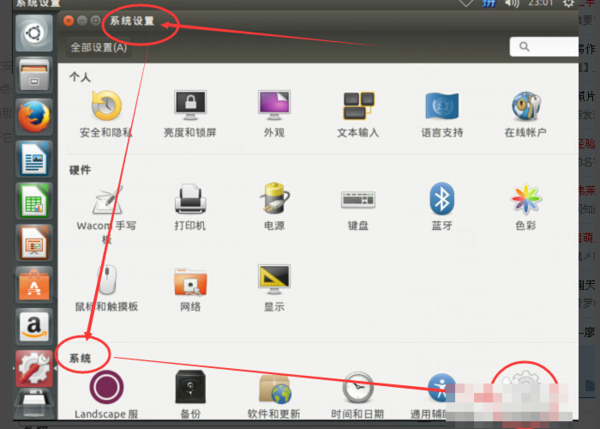
Task: Open Text Entry (文本输入) settings
Action: pos(358,114)
